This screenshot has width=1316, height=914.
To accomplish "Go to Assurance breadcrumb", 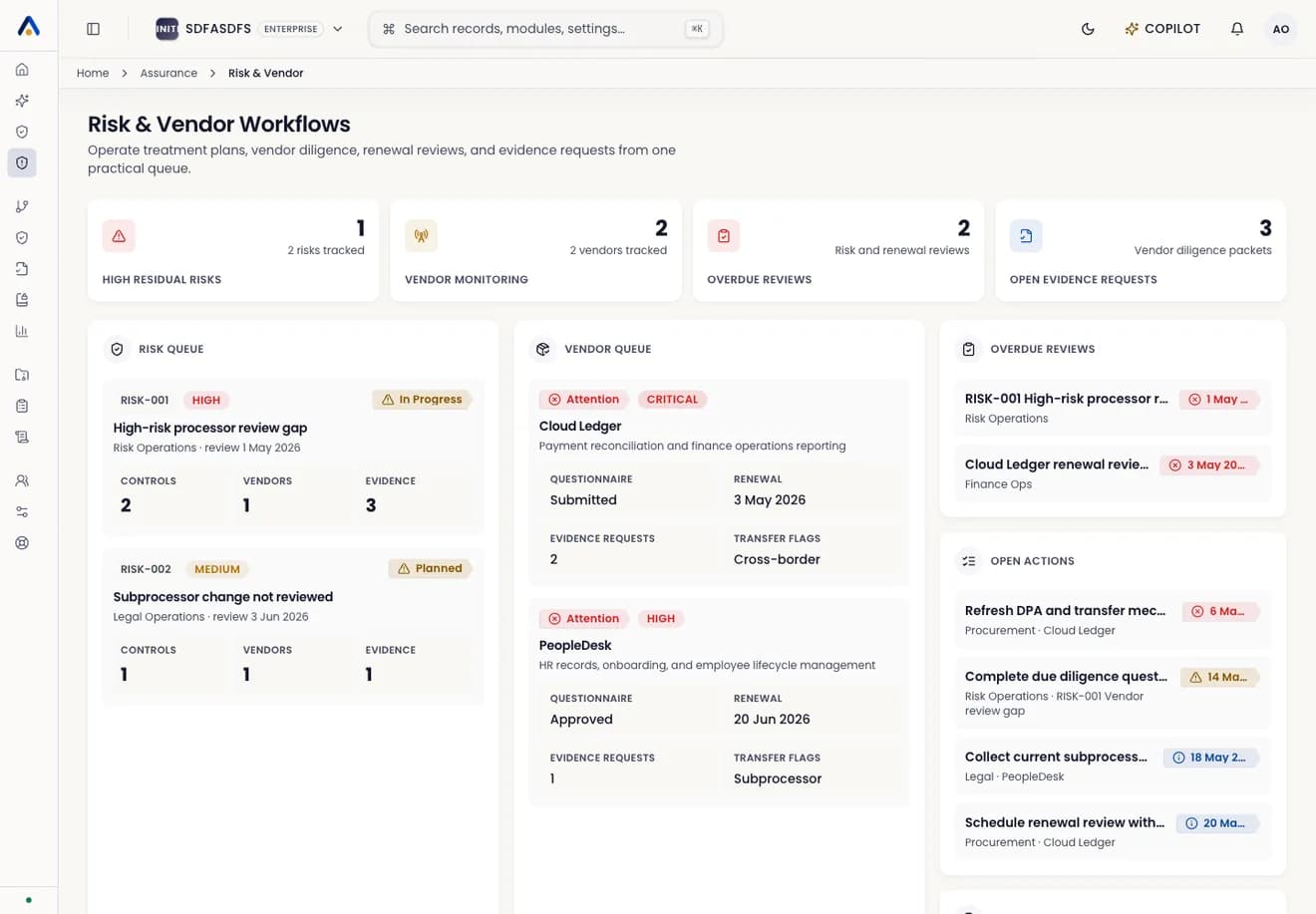I will pos(168,73).
